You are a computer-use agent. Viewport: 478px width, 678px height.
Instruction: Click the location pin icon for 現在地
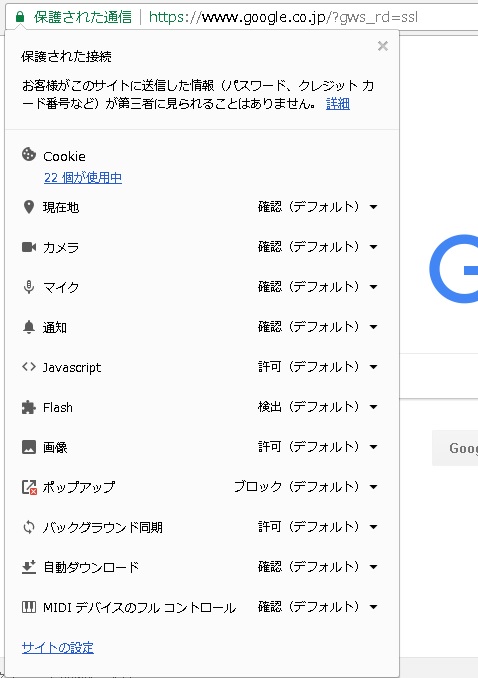[x=29, y=207]
